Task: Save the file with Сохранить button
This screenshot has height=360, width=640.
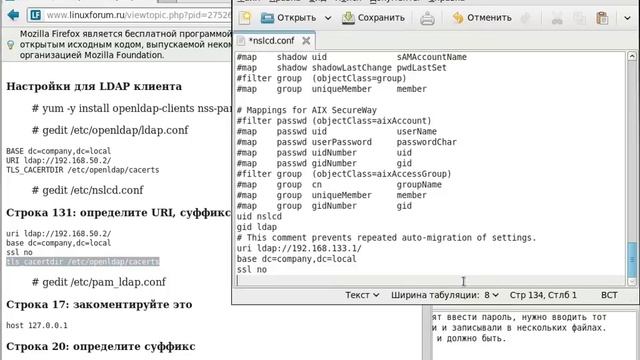Action: (373, 18)
